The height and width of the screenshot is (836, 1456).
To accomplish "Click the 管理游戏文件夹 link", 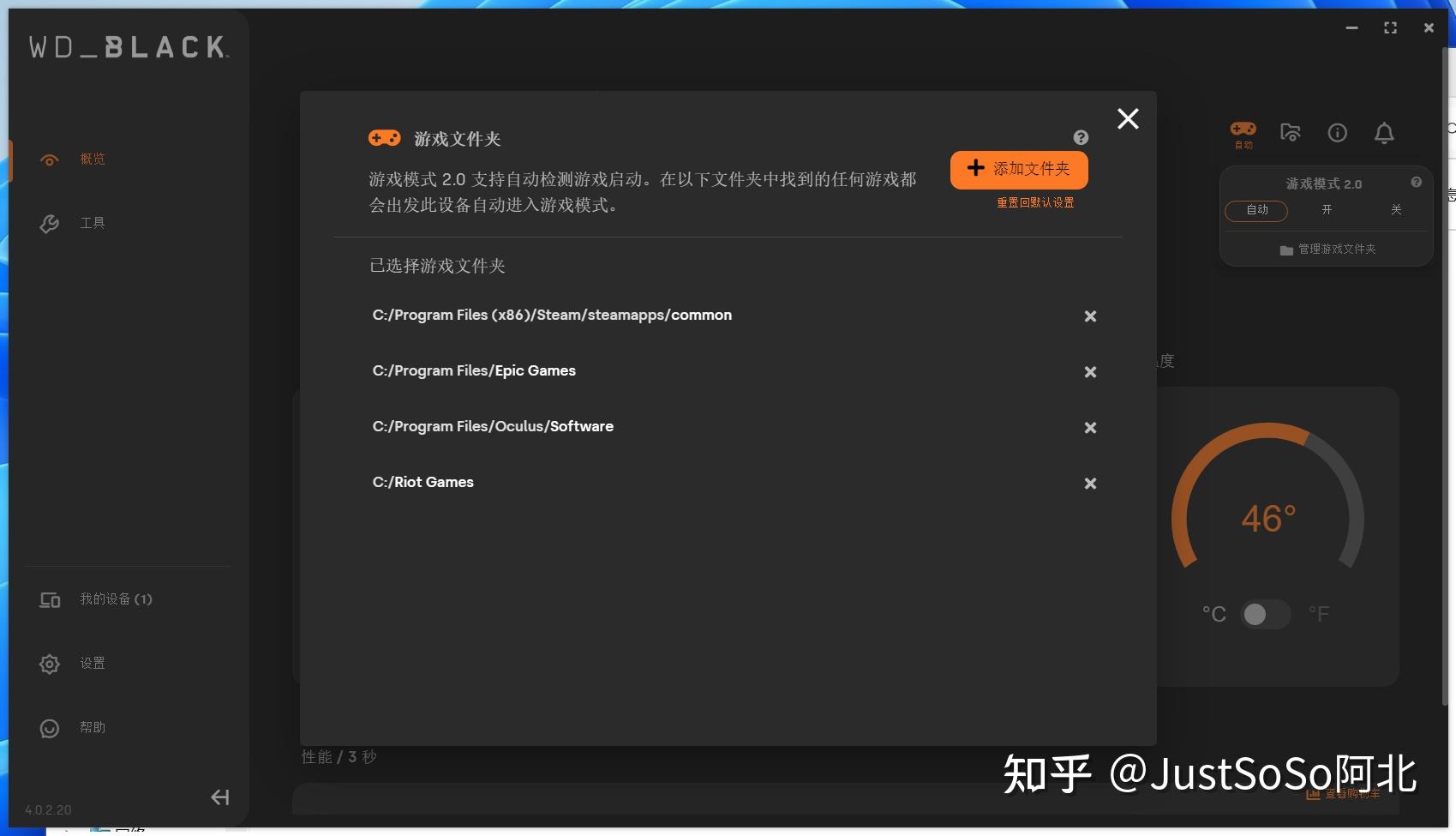I will point(1327,250).
